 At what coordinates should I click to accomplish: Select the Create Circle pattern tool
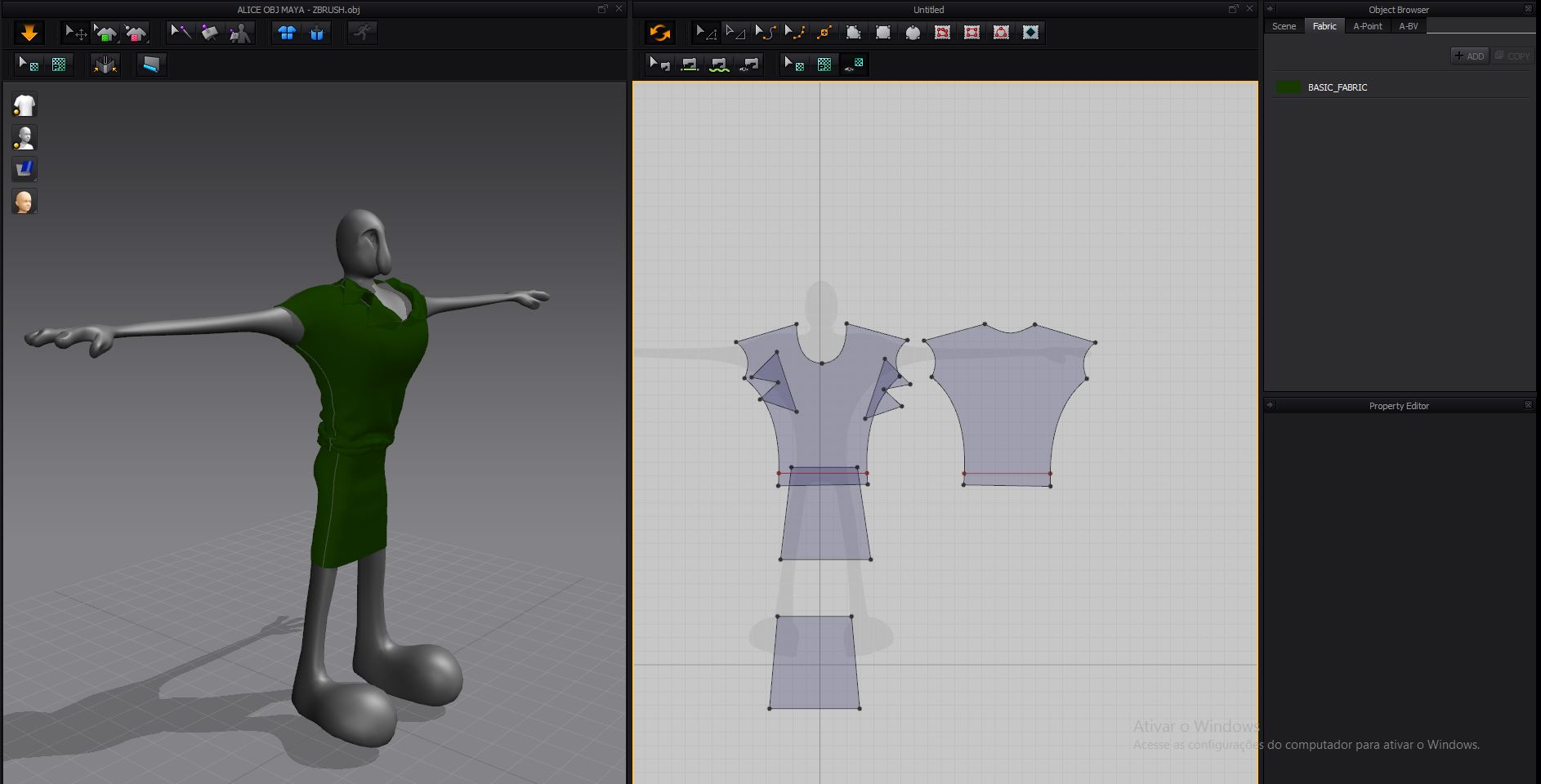point(913,33)
